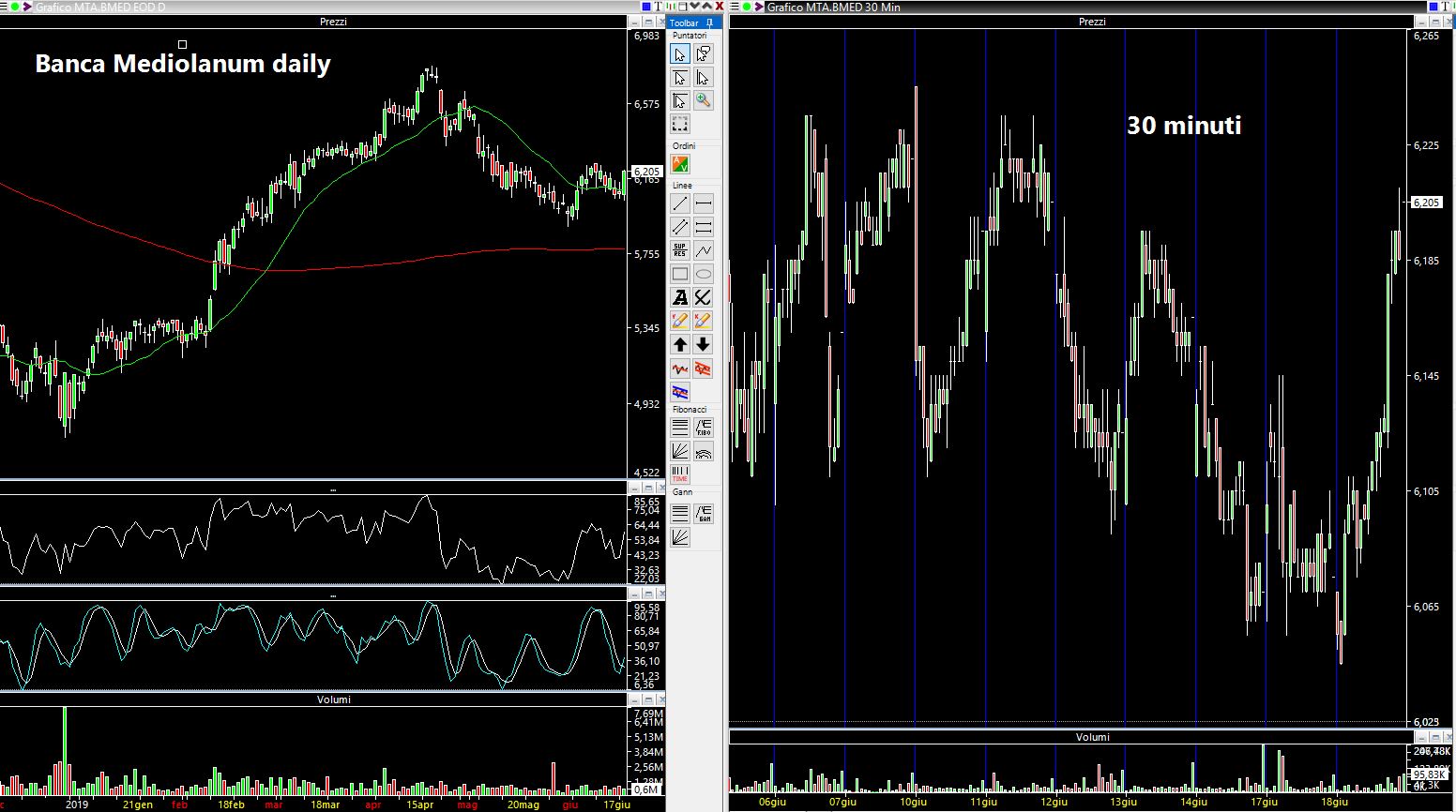Select the blue regression channel tool
Image resolution: width=1456 pixels, height=812 pixels.
pyautogui.click(x=680, y=392)
